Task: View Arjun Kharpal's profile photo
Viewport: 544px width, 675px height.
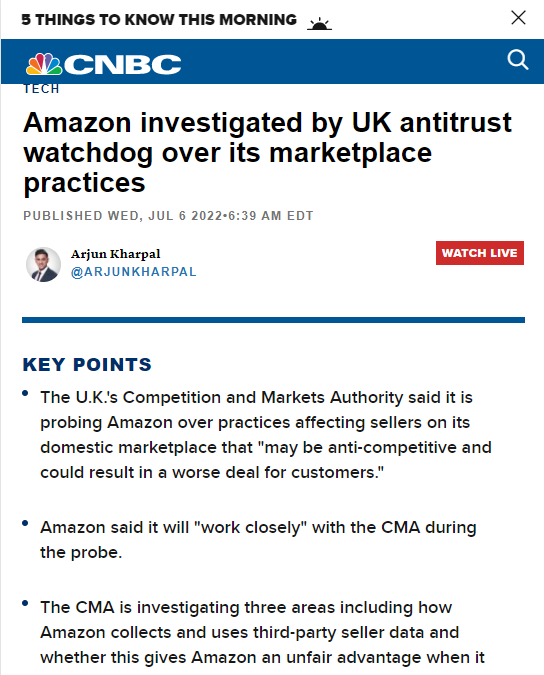Action: coord(43,264)
